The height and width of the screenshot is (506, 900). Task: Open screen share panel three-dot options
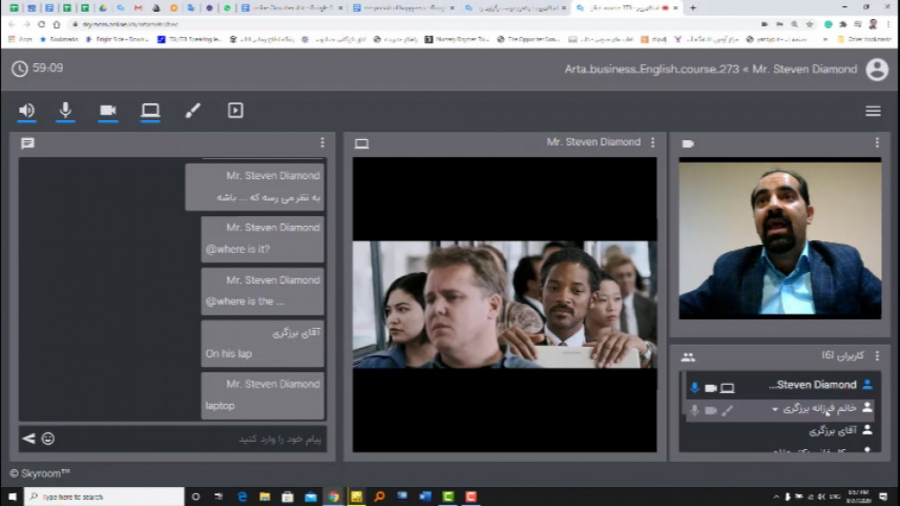(x=653, y=142)
